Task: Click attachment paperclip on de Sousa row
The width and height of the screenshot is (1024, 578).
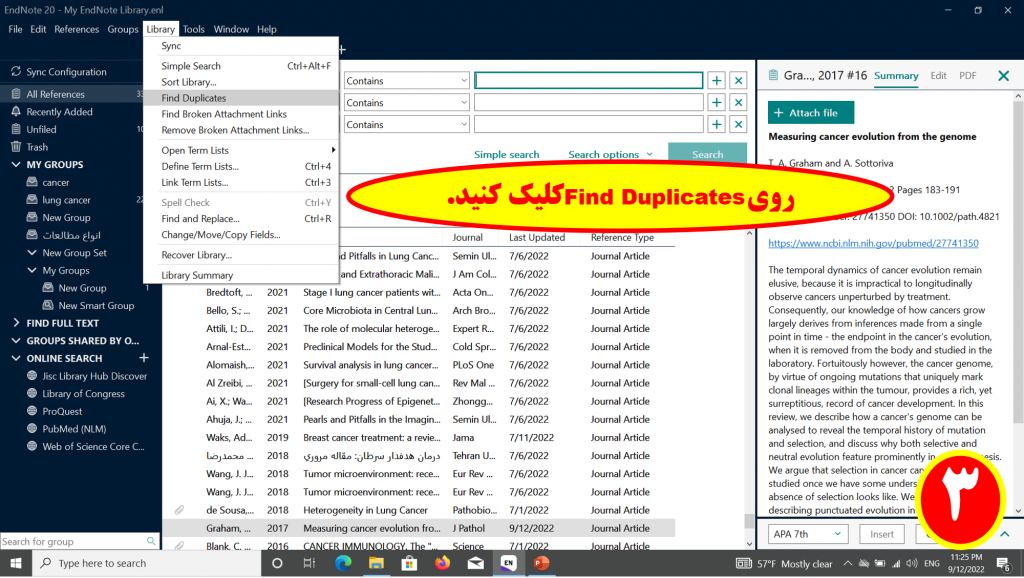Action: click(x=178, y=510)
